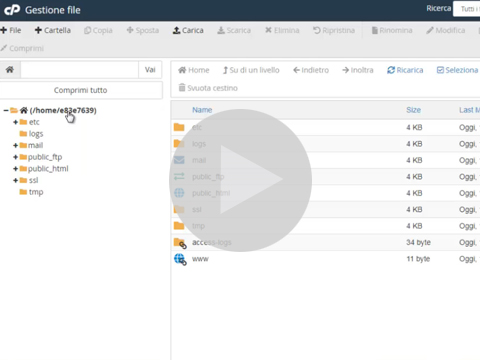The image size is (480, 360).
Task: Expand the ssl folder in tree
Action: (15, 180)
